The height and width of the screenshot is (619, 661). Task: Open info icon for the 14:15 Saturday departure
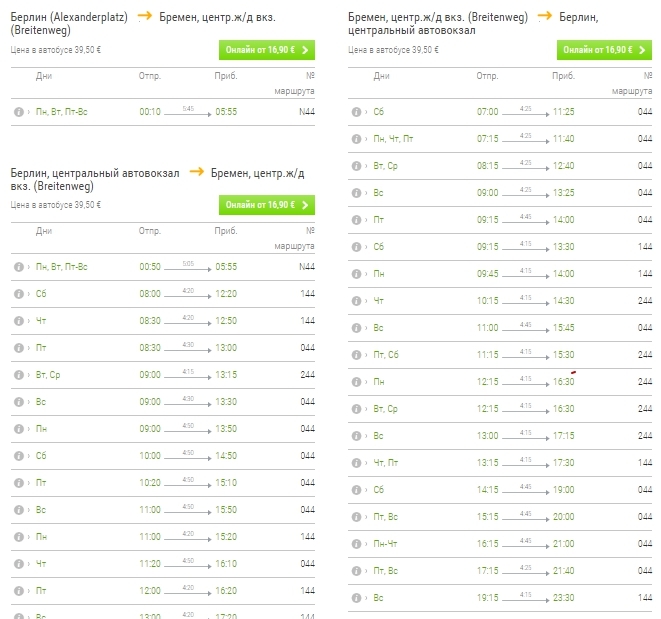click(356, 490)
